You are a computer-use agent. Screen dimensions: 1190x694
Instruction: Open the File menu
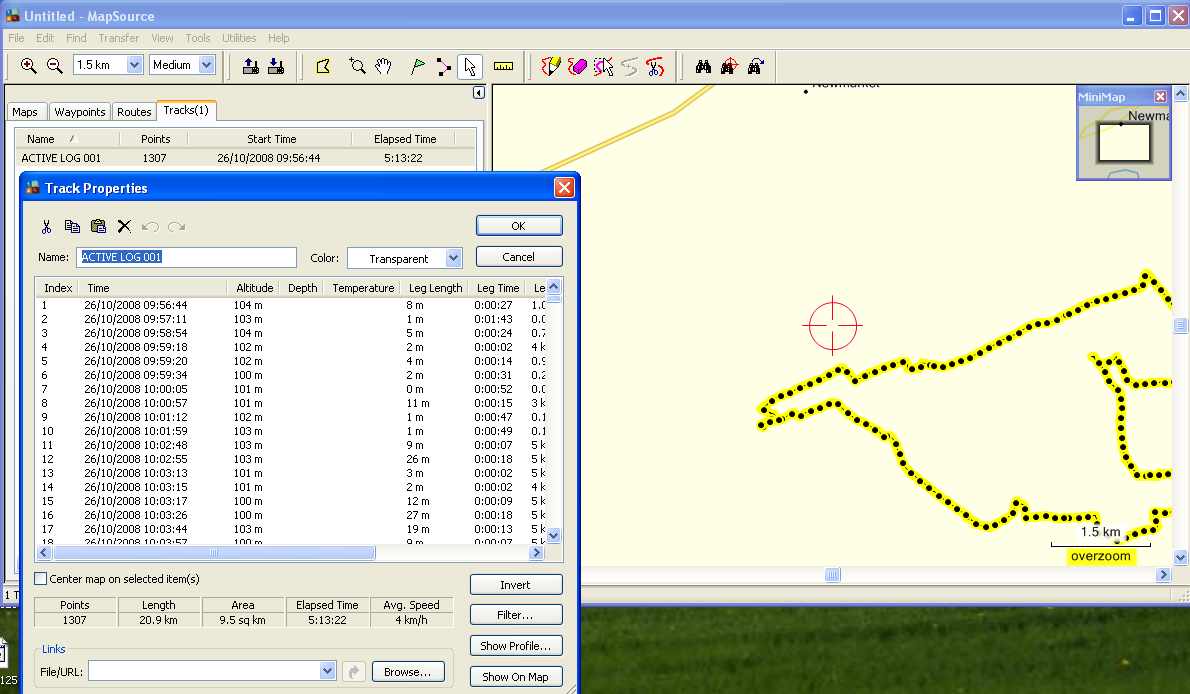pos(16,38)
